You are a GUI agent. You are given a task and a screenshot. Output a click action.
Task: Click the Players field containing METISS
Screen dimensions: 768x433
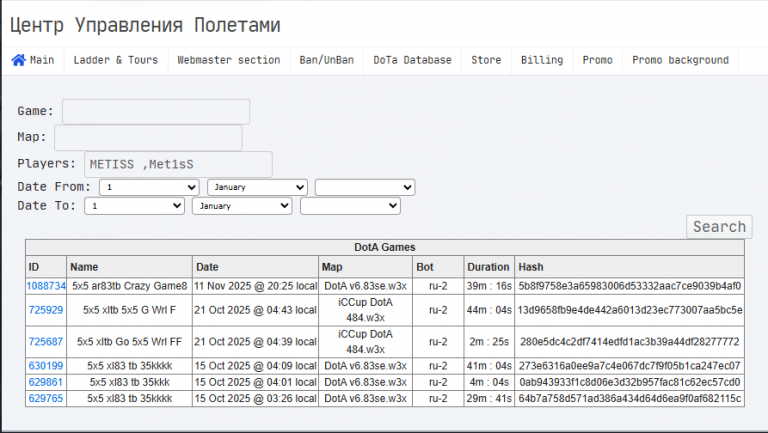(178, 165)
